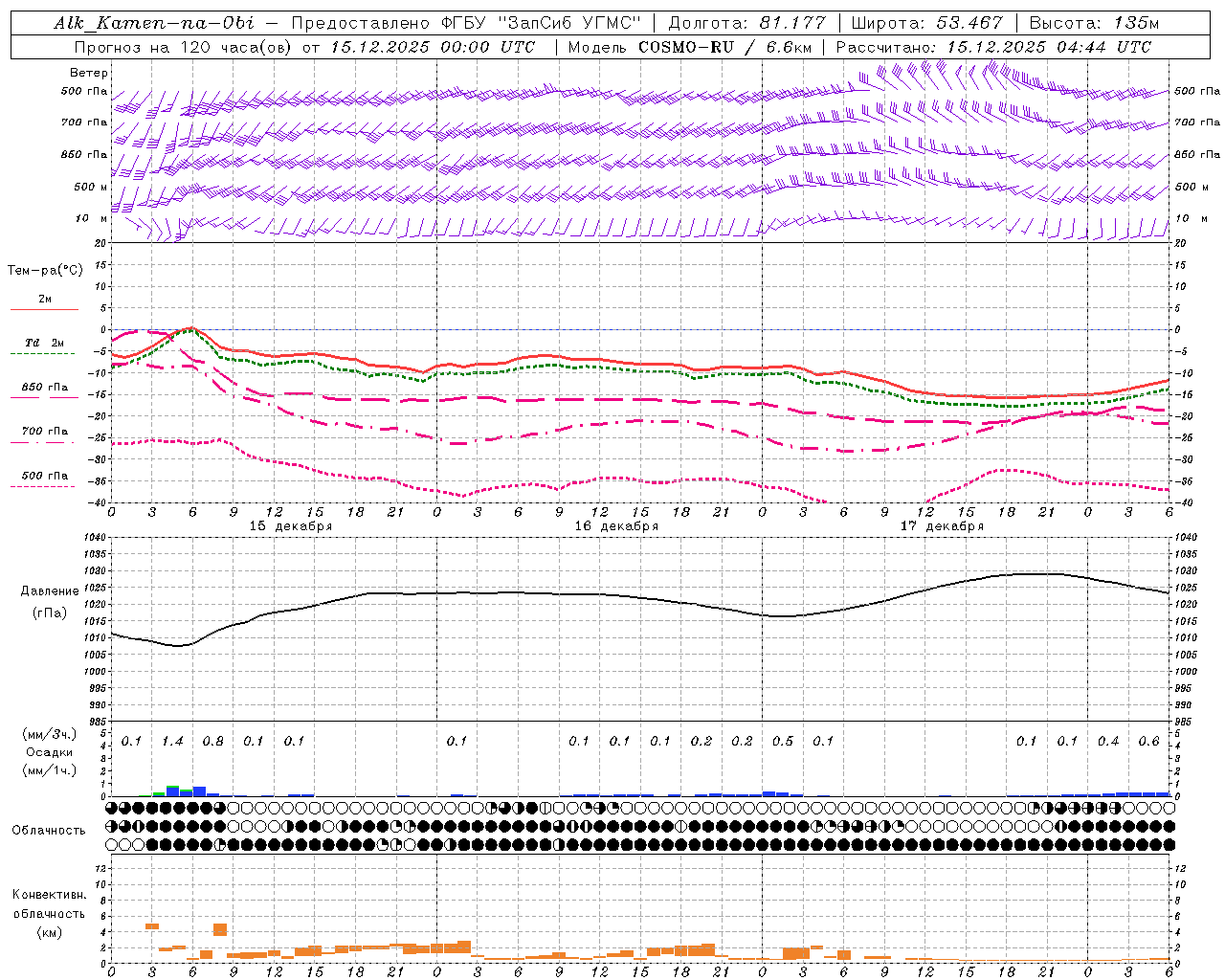
Task: Click the 'Предоставлено ФГБУ "ЗапСиб УГМС"' credit text
Action: (x=465, y=23)
